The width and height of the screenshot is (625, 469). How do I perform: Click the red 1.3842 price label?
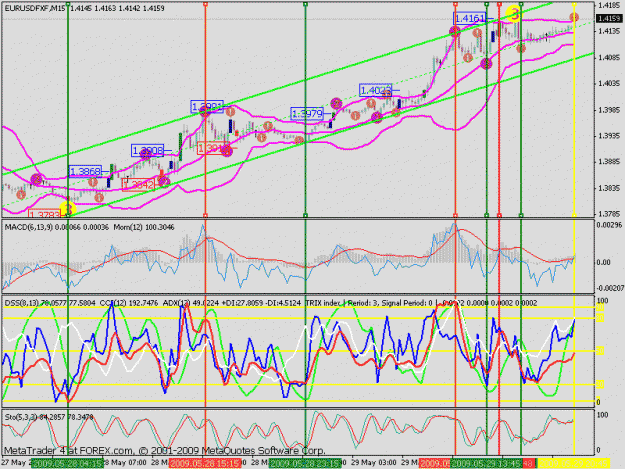coord(138,185)
